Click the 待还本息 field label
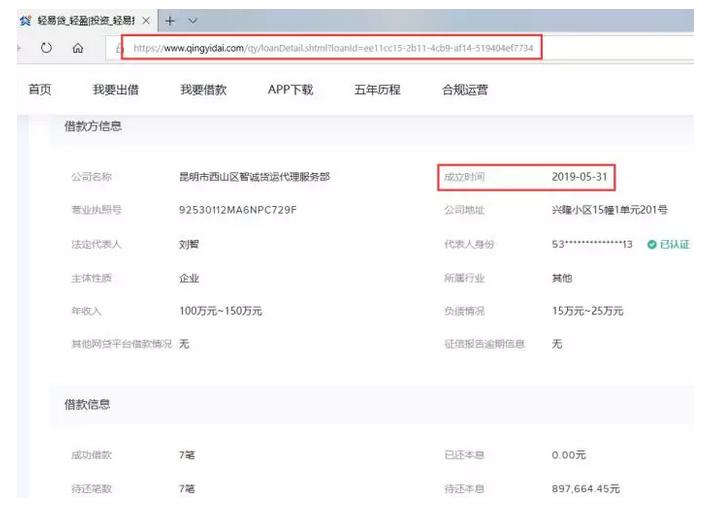 [464, 489]
